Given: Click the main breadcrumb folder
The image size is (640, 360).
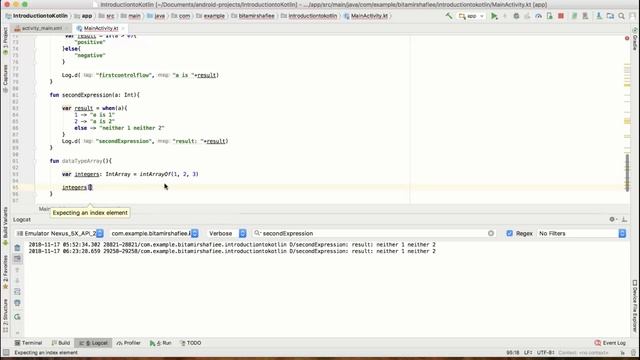Looking at the screenshot, I should pyautogui.click(x=131, y=16).
